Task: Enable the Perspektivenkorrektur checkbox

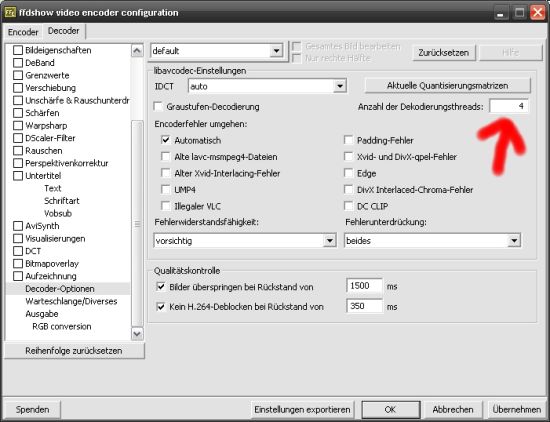Action: [18, 163]
